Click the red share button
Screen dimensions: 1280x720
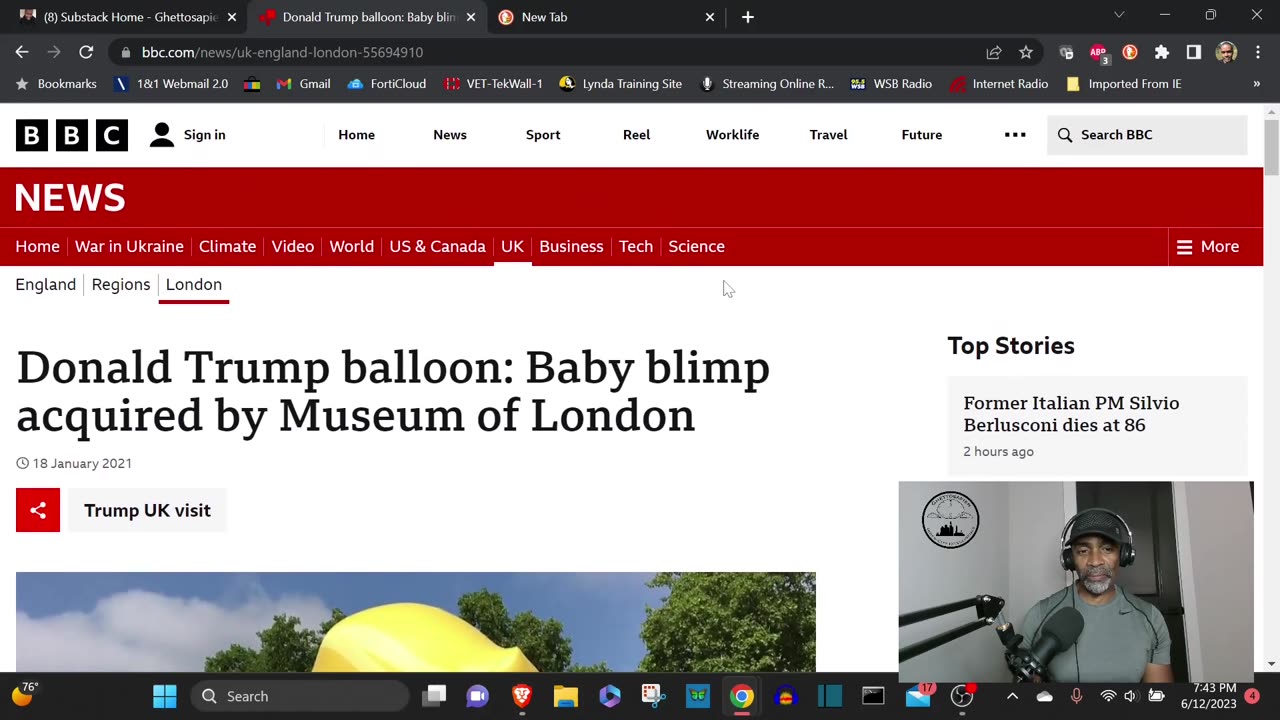click(x=38, y=510)
